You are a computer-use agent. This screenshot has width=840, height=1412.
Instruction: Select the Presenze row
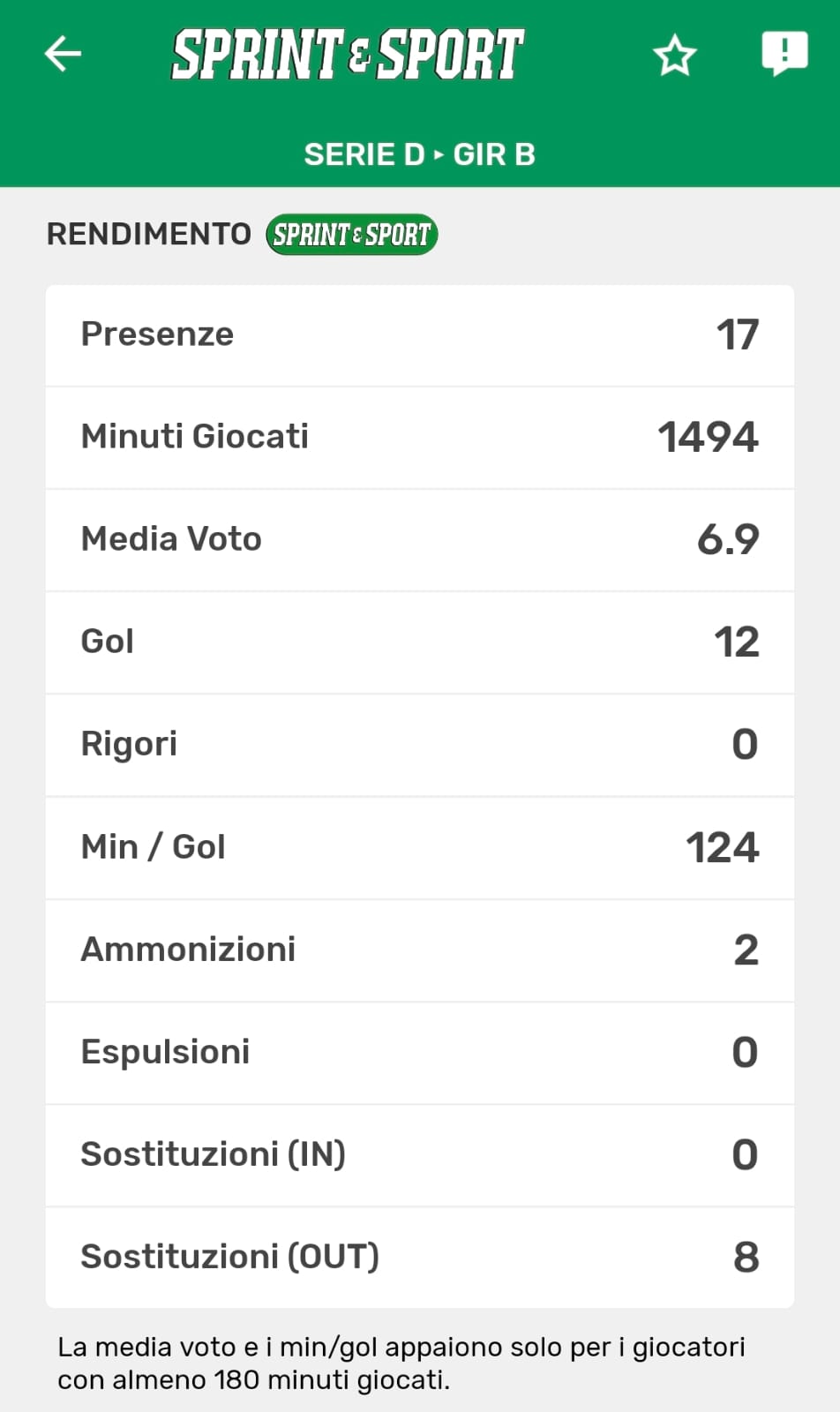pos(420,334)
